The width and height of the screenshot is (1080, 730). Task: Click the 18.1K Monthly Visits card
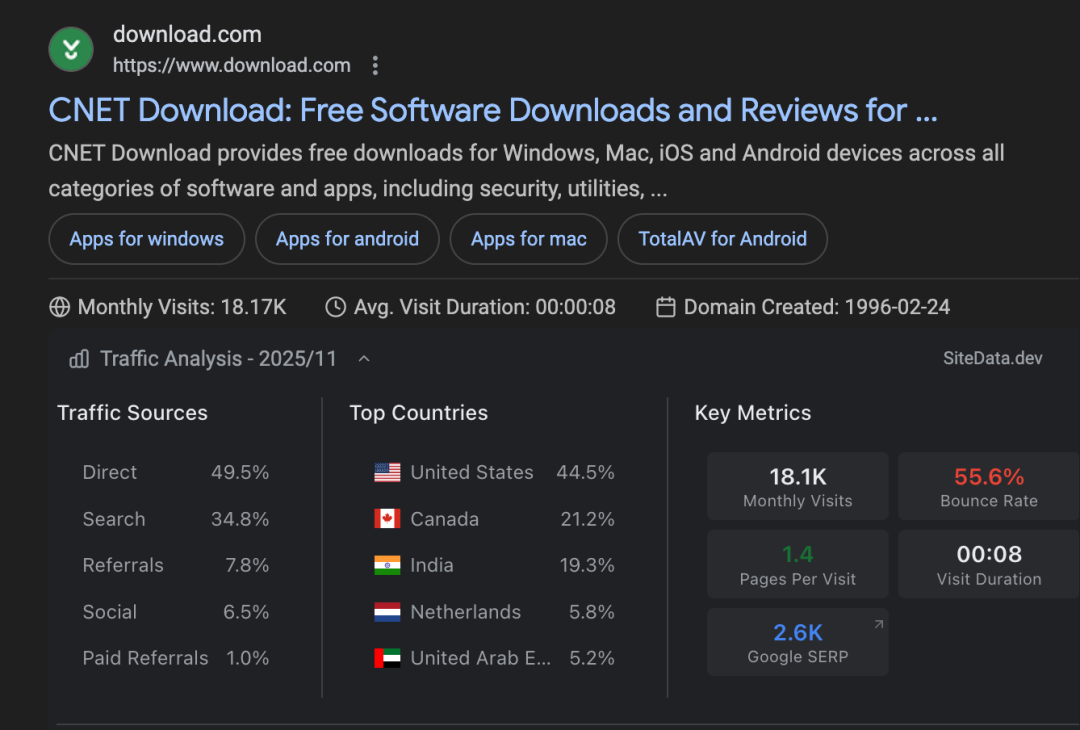click(798, 486)
